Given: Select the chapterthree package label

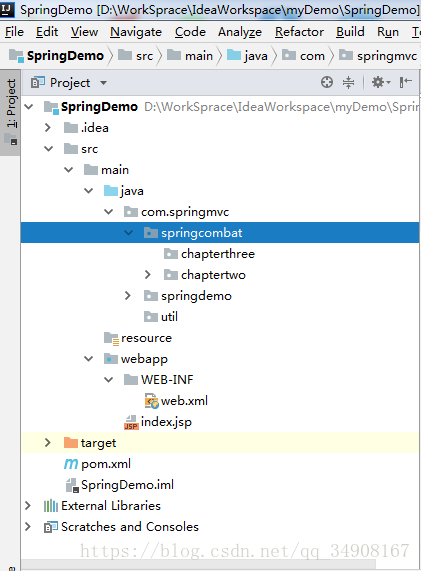Looking at the screenshot, I should point(218,254).
